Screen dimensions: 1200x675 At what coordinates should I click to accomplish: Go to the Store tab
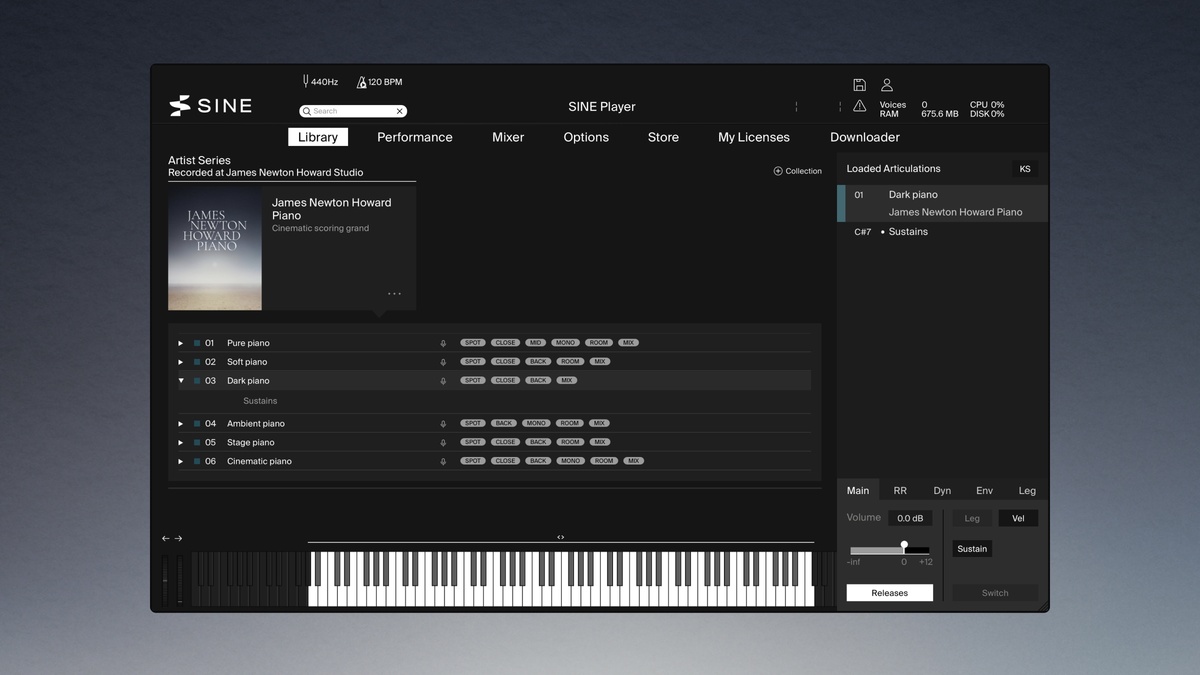tap(663, 137)
